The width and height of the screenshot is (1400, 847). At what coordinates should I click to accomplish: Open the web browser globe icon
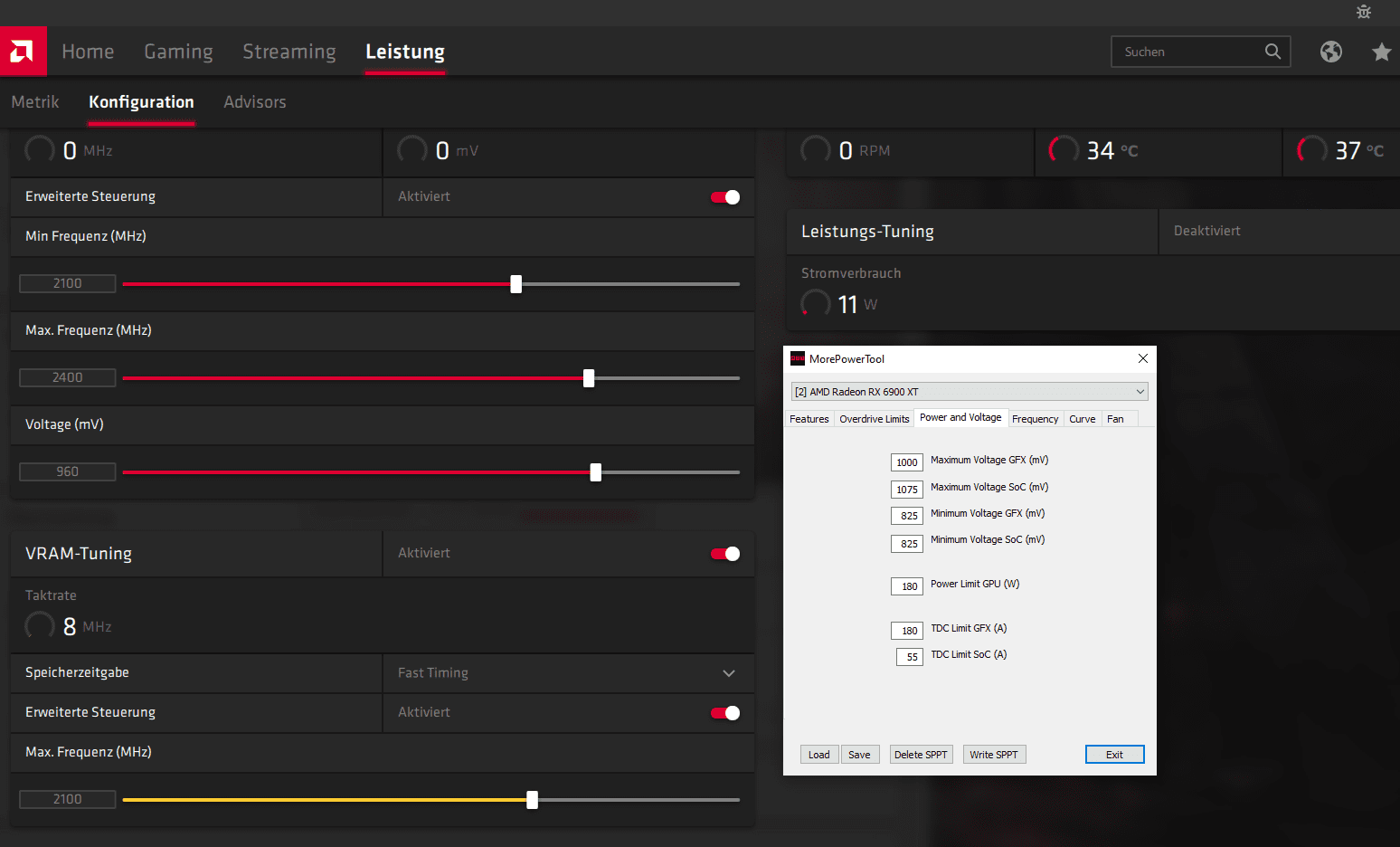(1331, 52)
